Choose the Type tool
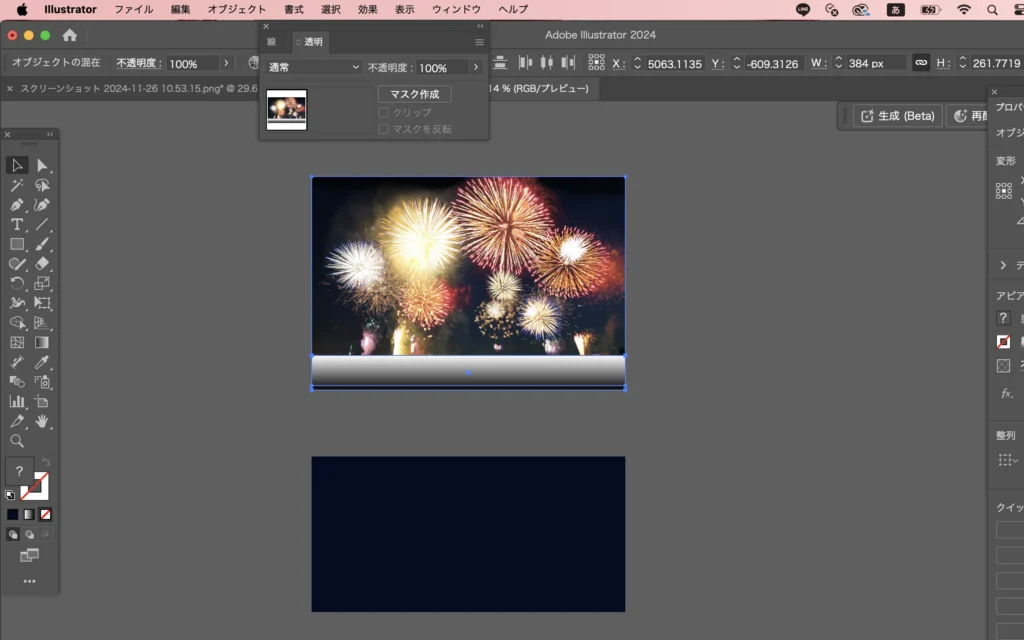Viewport: 1024px width, 640px height. [x=17, y=224]
